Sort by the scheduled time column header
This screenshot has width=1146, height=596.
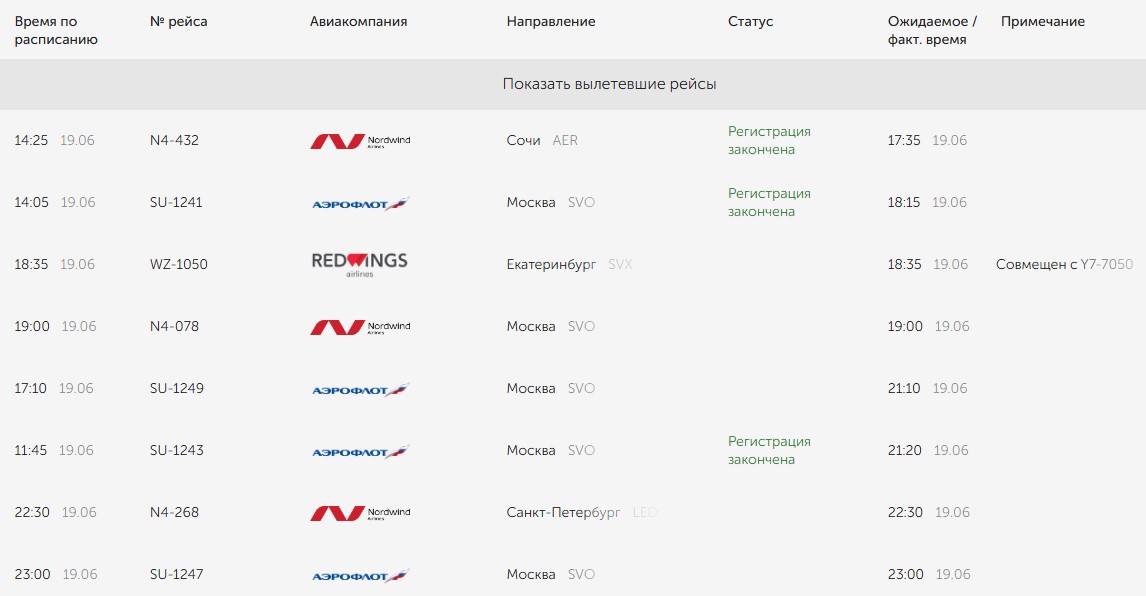coord(56,30)
